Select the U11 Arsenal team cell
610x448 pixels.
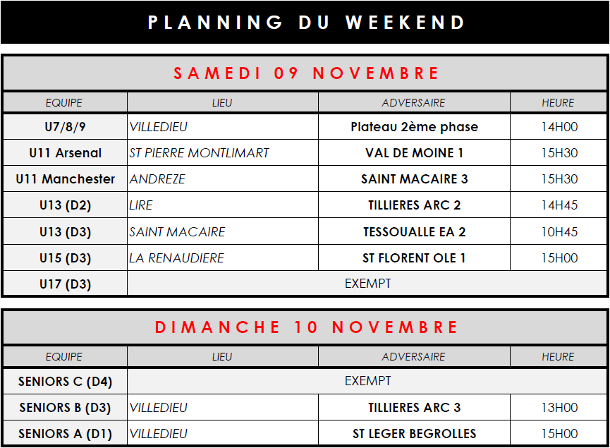[x=66, y=153]
